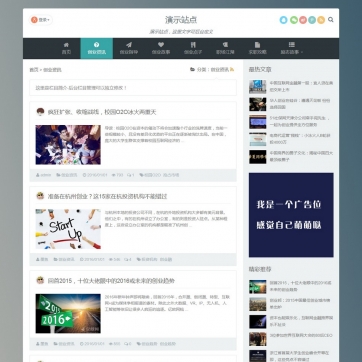This screenshot has height=362, width=362.
Task: Click the comment bubble icon in second article meta
Action: pyautogui.click(x=126, y=259)
